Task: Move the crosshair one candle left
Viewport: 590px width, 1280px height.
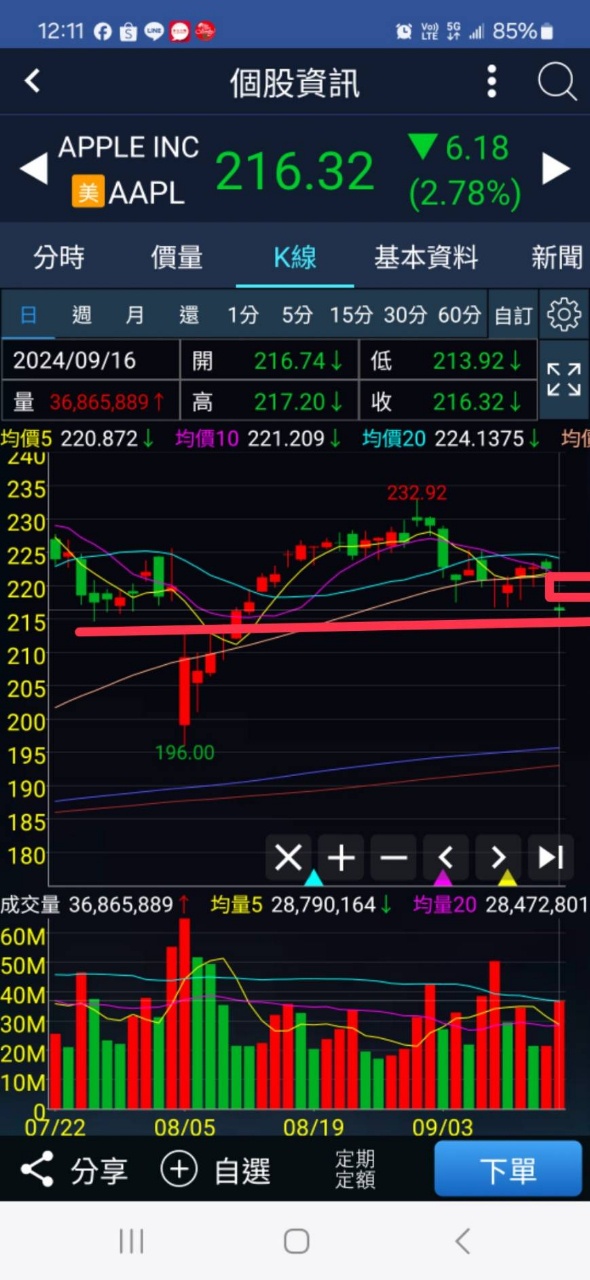Action: coord(446,857)
